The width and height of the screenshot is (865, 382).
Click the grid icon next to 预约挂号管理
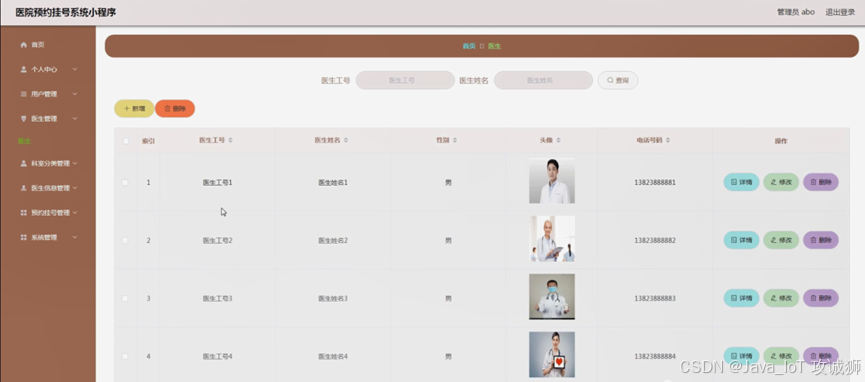point(23,213)
